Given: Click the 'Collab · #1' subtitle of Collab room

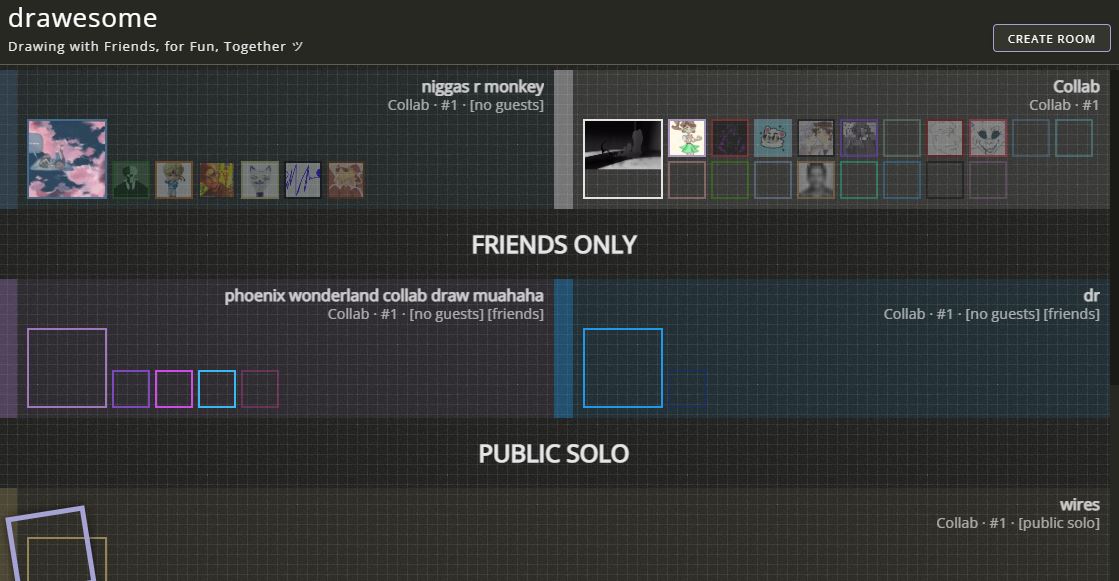Looking at the screenshot, I should coord(1064,105).
